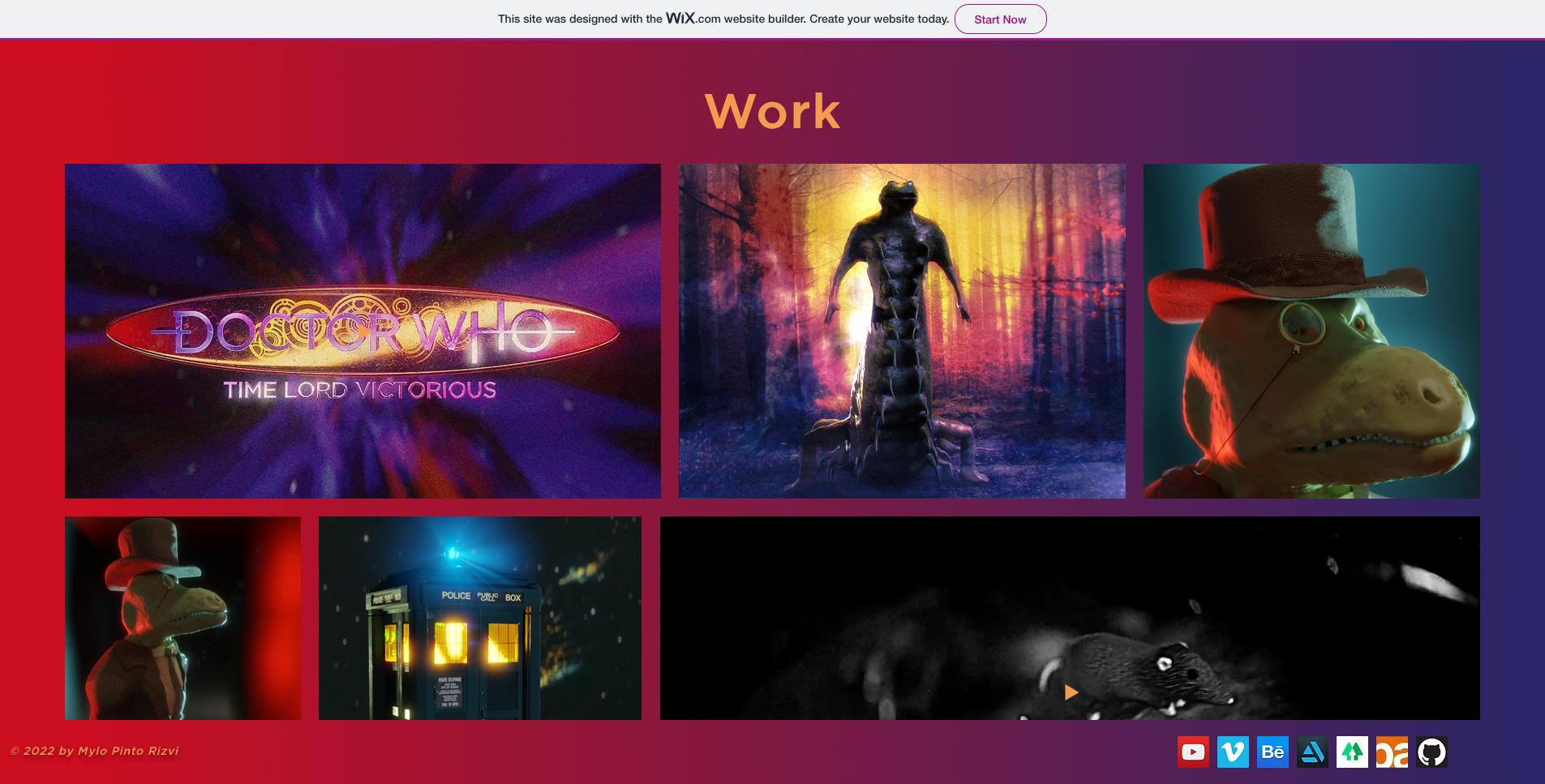Viewport: 1545px width, 784px height.
Task: Click the Mylo Pinto Rizvi copyright text
Action: (95, 751)
